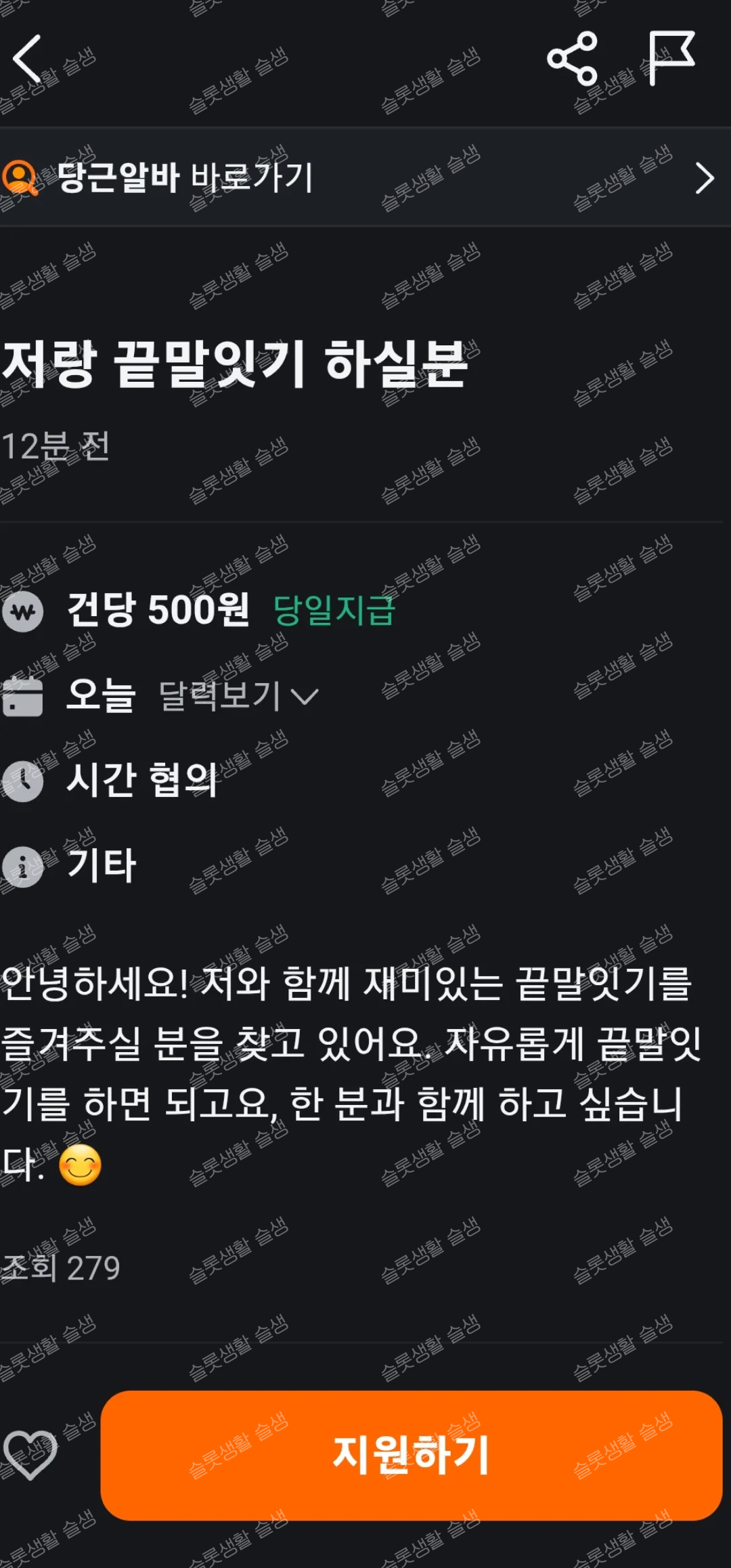Screen dimensions: 731x1568
Task: Tap the post title 저랑 끝말잇기 하실분
Action: point(235,364)
